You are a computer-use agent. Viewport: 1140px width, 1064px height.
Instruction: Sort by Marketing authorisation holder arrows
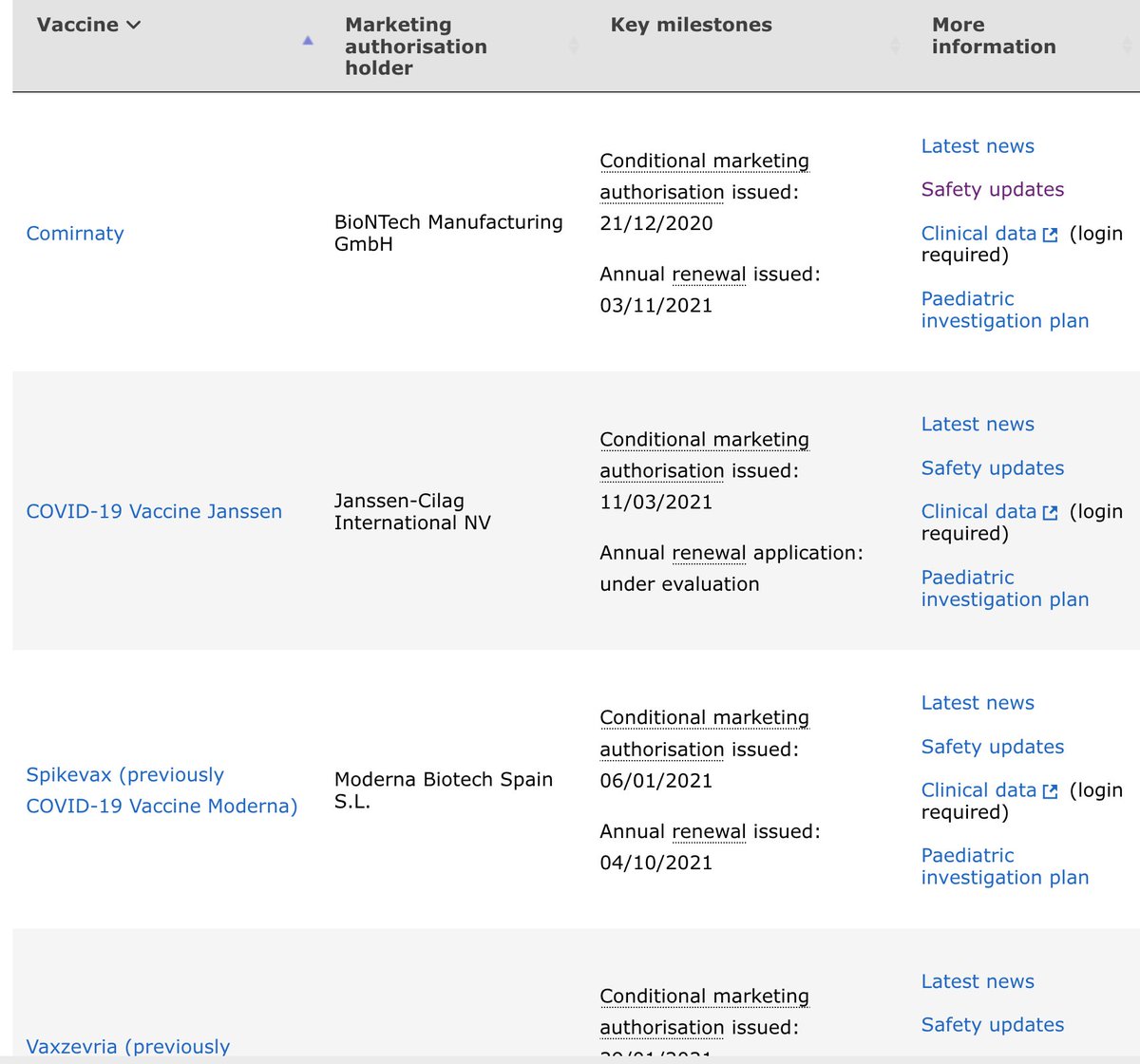click(x=573, y=46)
